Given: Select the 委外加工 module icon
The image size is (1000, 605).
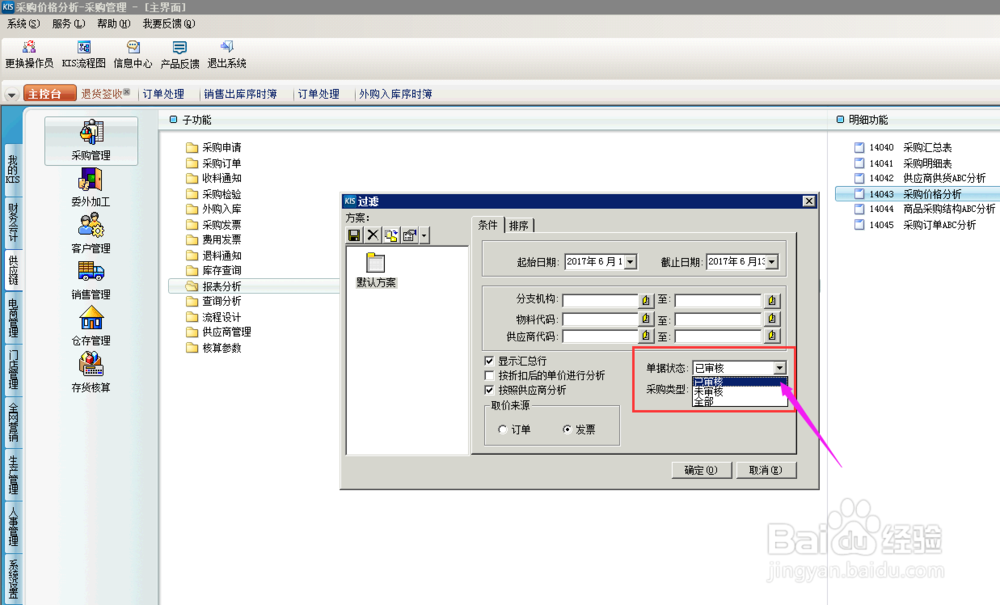Looking at the screenshot, I should pyautogui.click(x=91, y=187).
